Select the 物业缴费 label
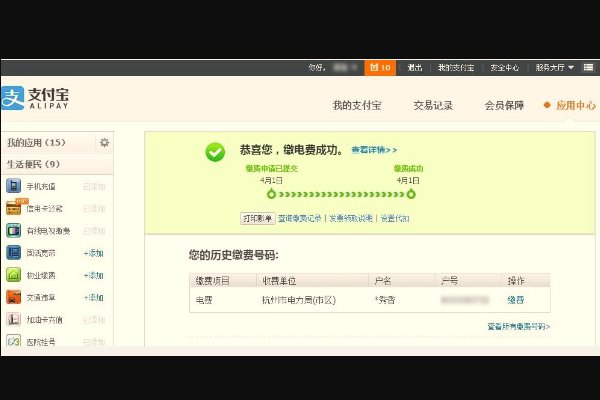This screenshot has width=600, height=400. click(x=41, y=275)
